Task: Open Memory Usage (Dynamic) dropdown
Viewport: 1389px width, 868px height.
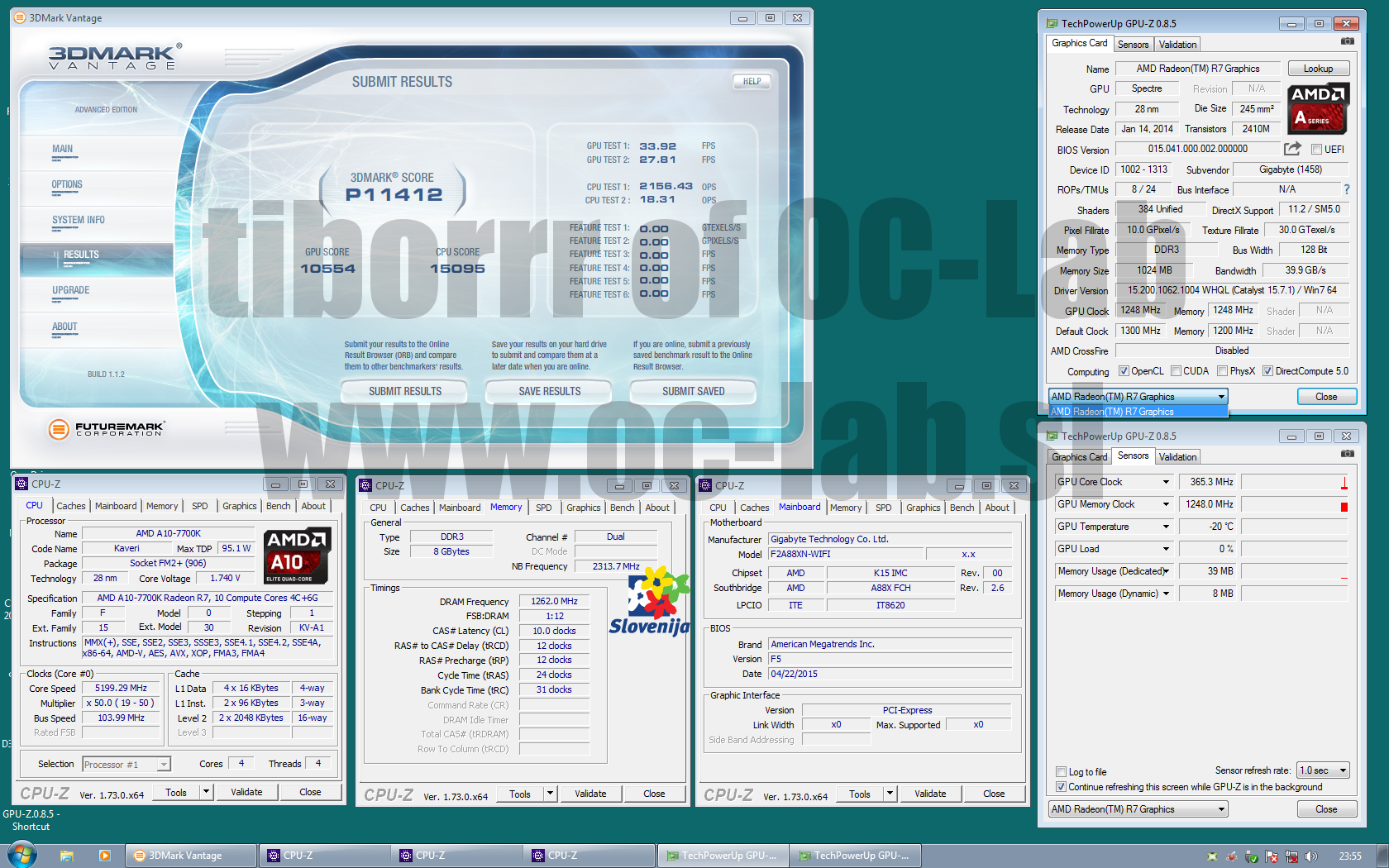Action: (1166, 594)
